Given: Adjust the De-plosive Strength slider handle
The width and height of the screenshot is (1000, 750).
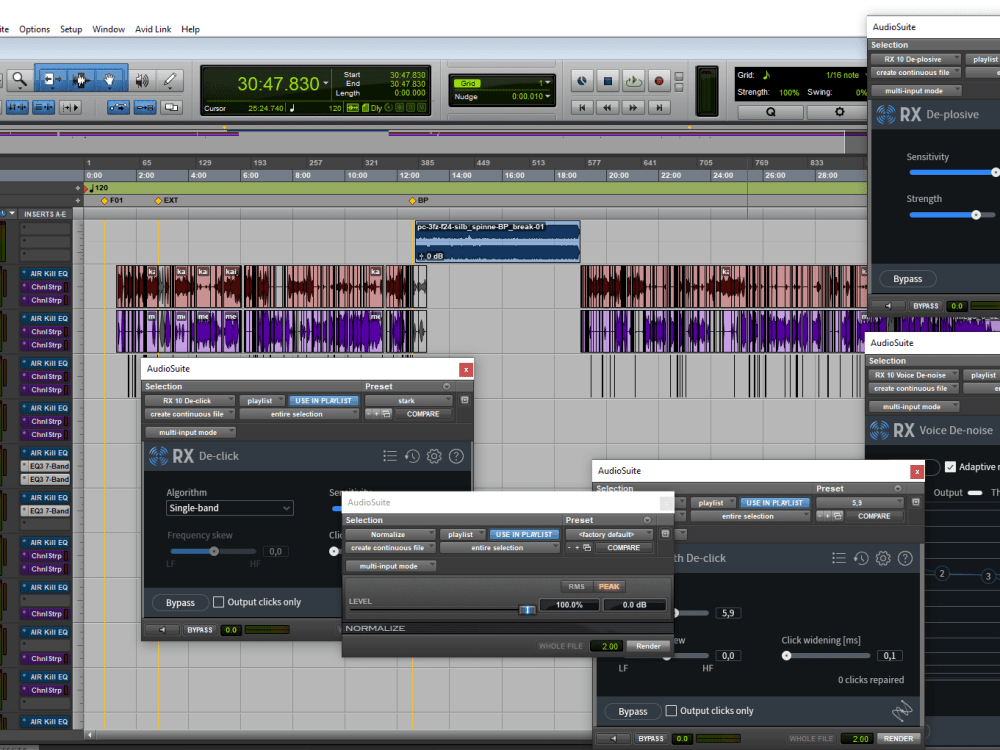Looking at the screenshot, I should pos(976,215).
